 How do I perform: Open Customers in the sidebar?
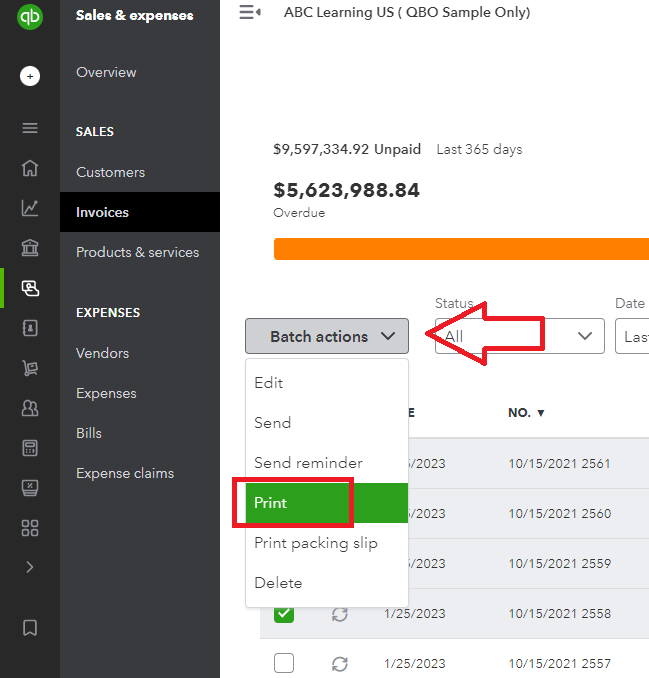[x=110, y=172]
